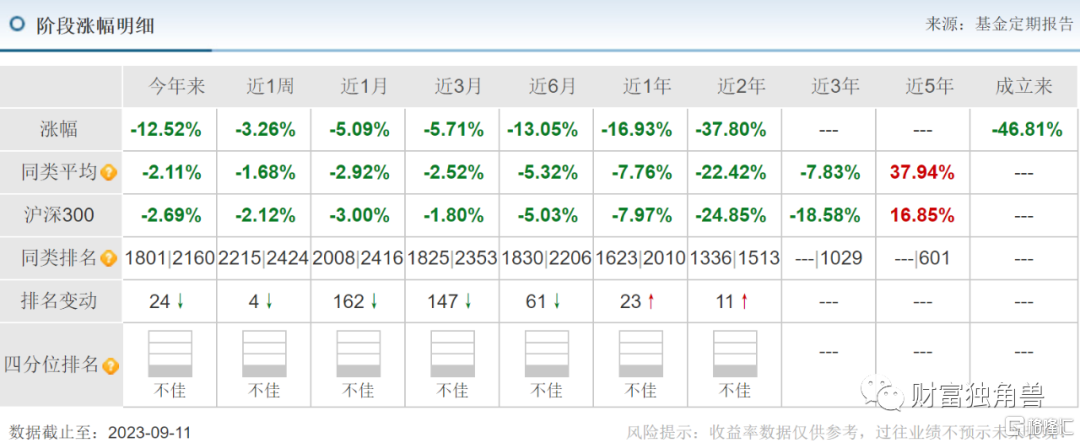Image resolution: width=1080 pixels, height=443 pixels.
Task: Click the ---|601 ranking cell
Action: point(921,259)
